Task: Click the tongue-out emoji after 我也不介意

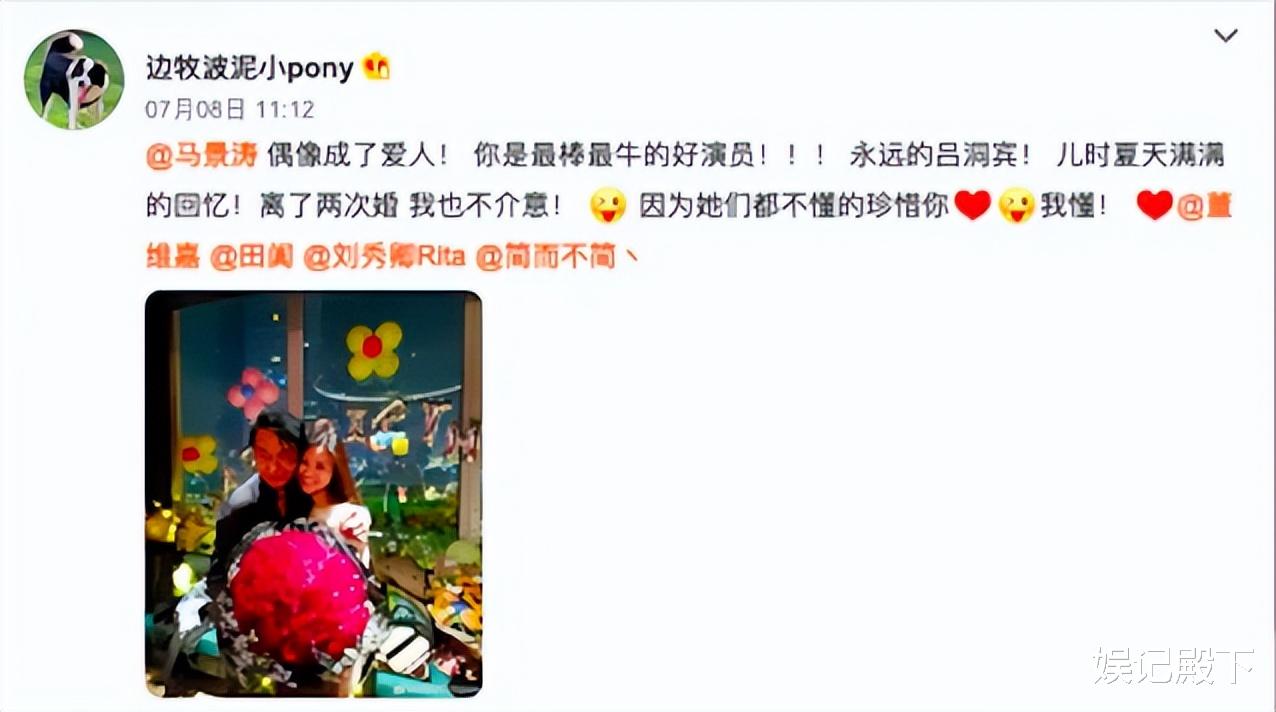Action: point(607,206)
